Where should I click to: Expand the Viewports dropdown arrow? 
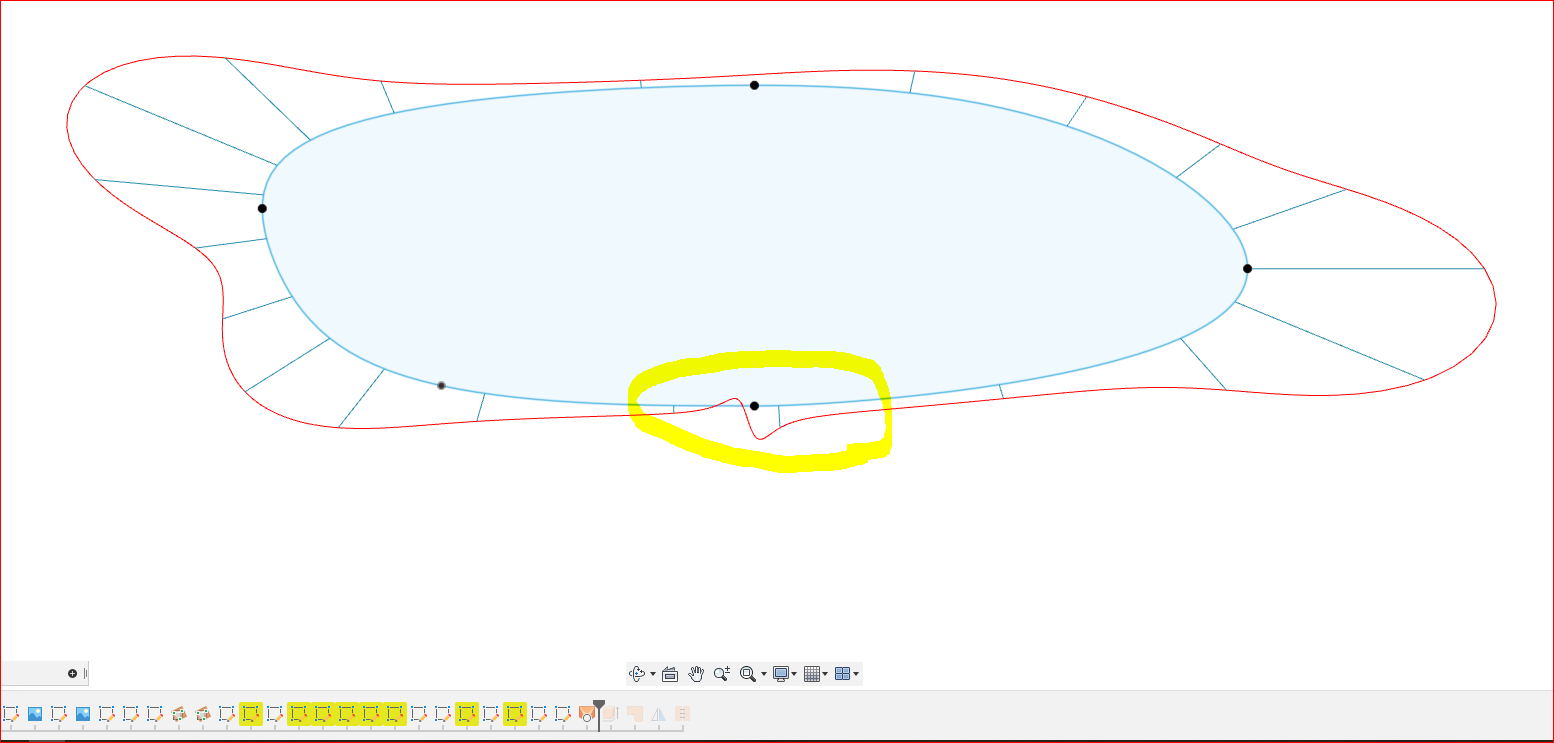[x=856, y=674]
